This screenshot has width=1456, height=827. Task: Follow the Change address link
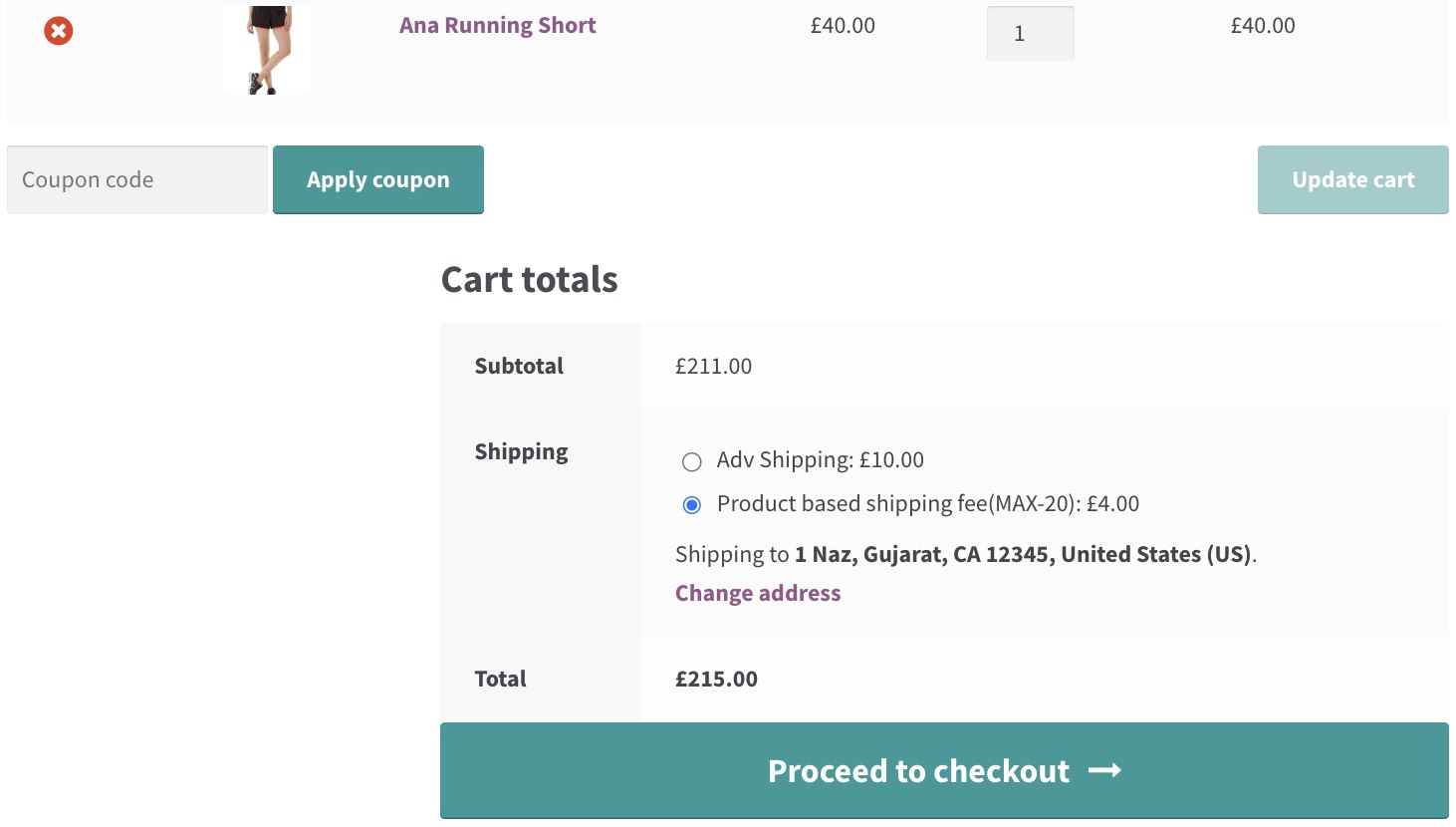758,594
